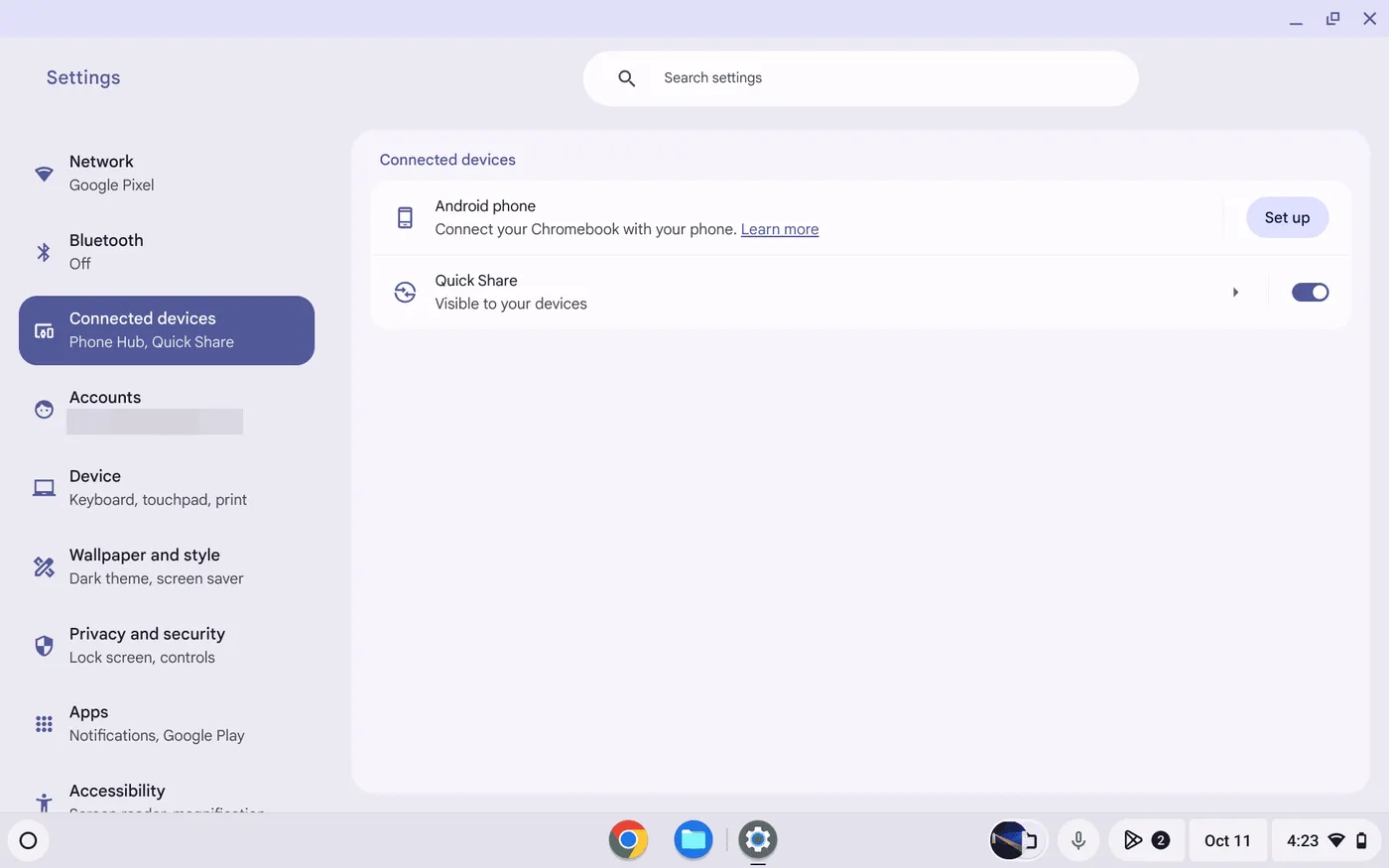The width and height of the screenshot is (1389, 868).
Task: Open Privacy and security settings
Action: point(167,645)
